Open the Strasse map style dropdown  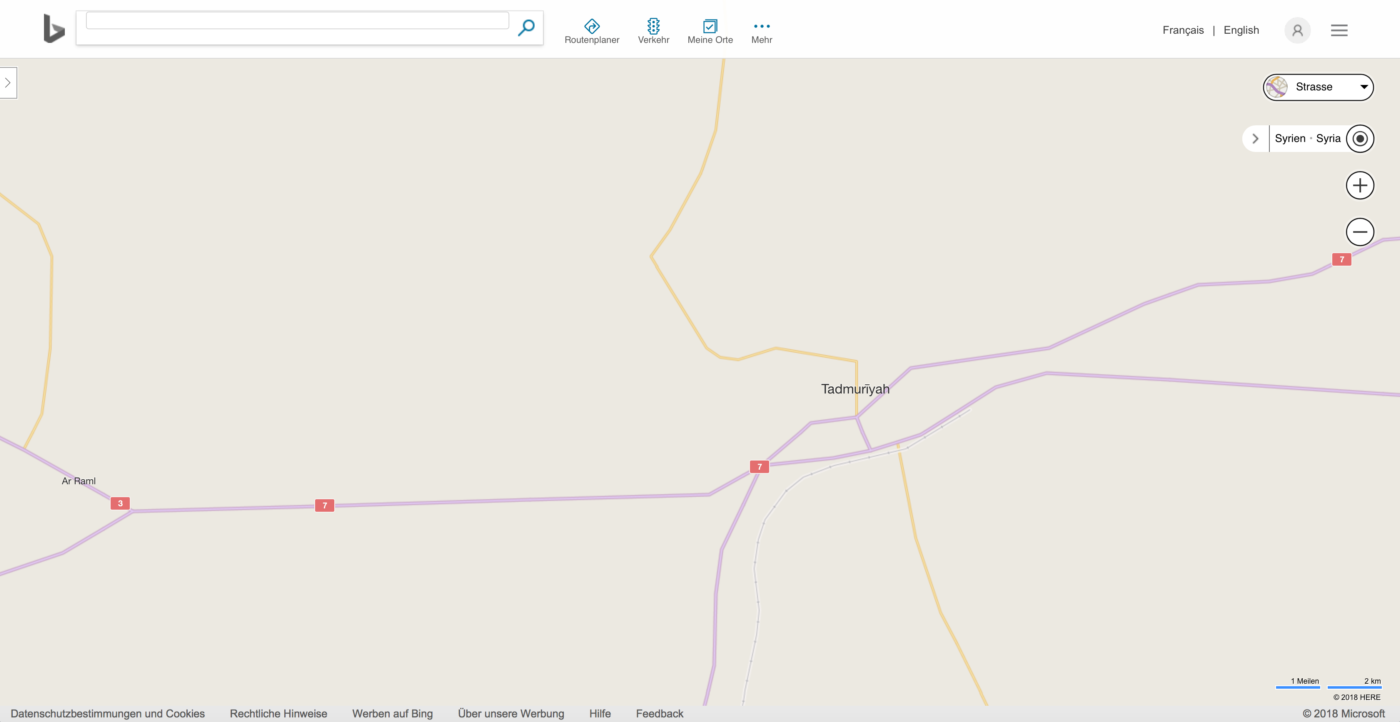coord(1317,87)
